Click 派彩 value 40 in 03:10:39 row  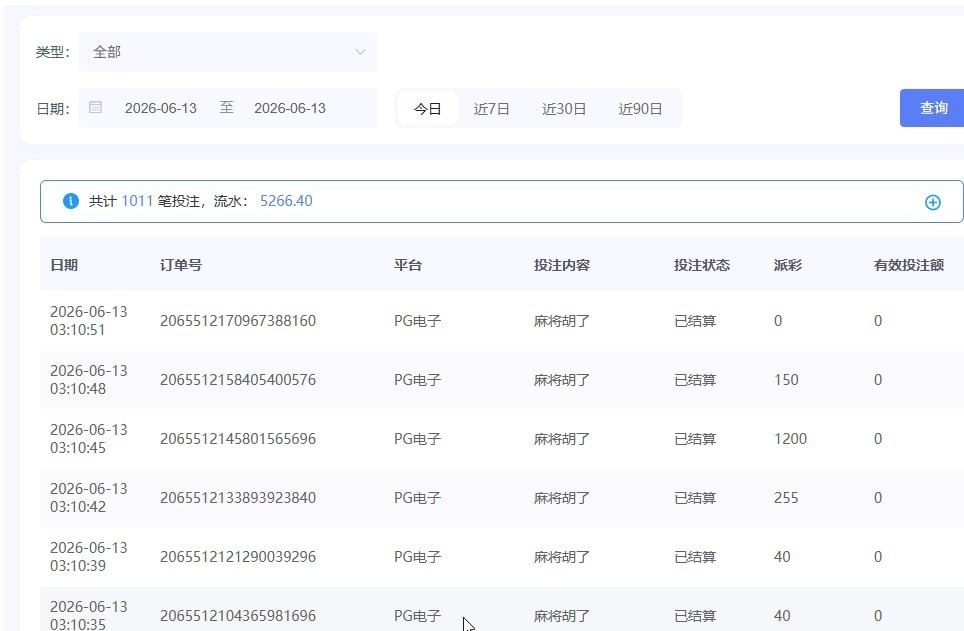[x=782, y=557]
